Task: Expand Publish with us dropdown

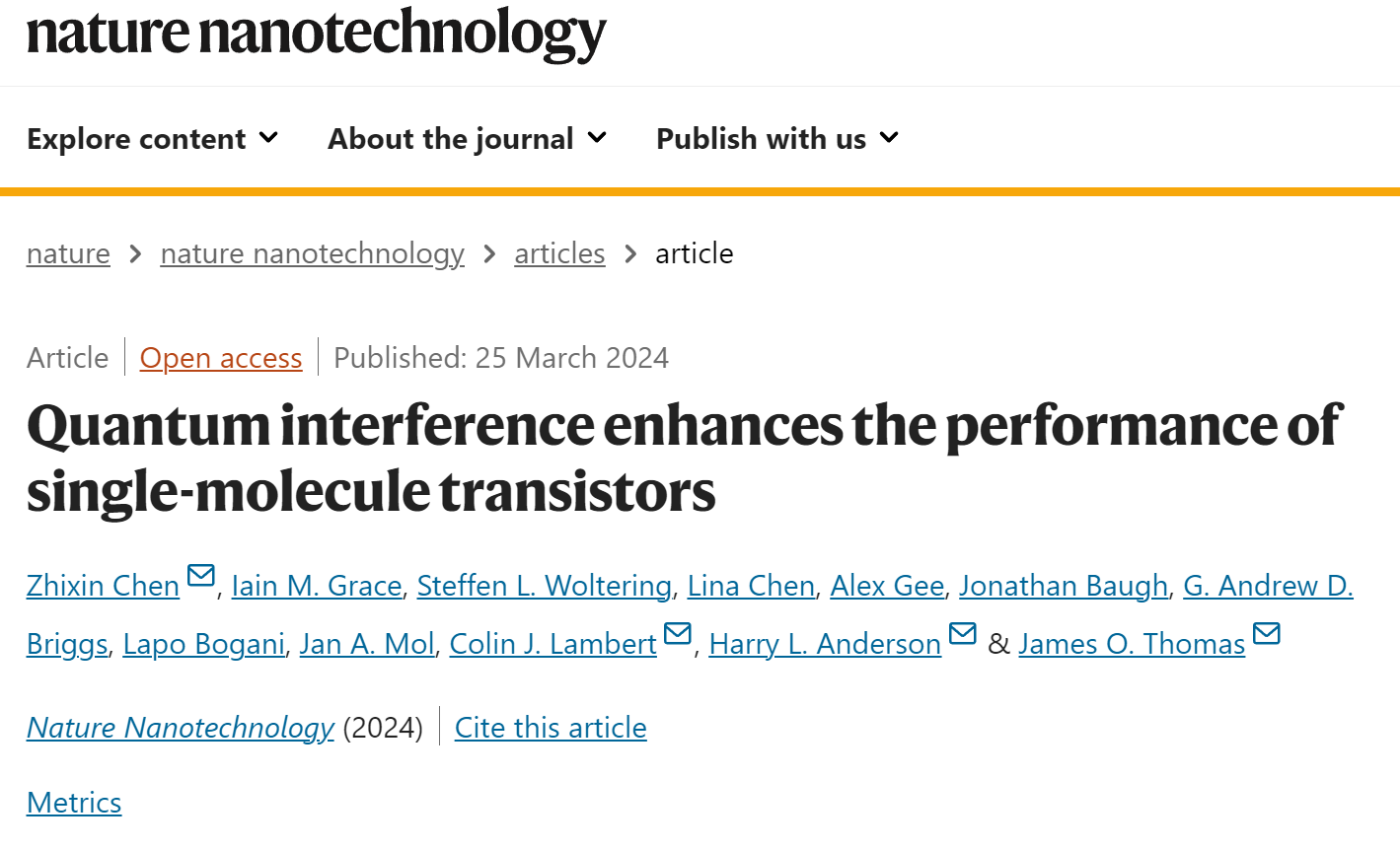Action: (x=778, y=139)
